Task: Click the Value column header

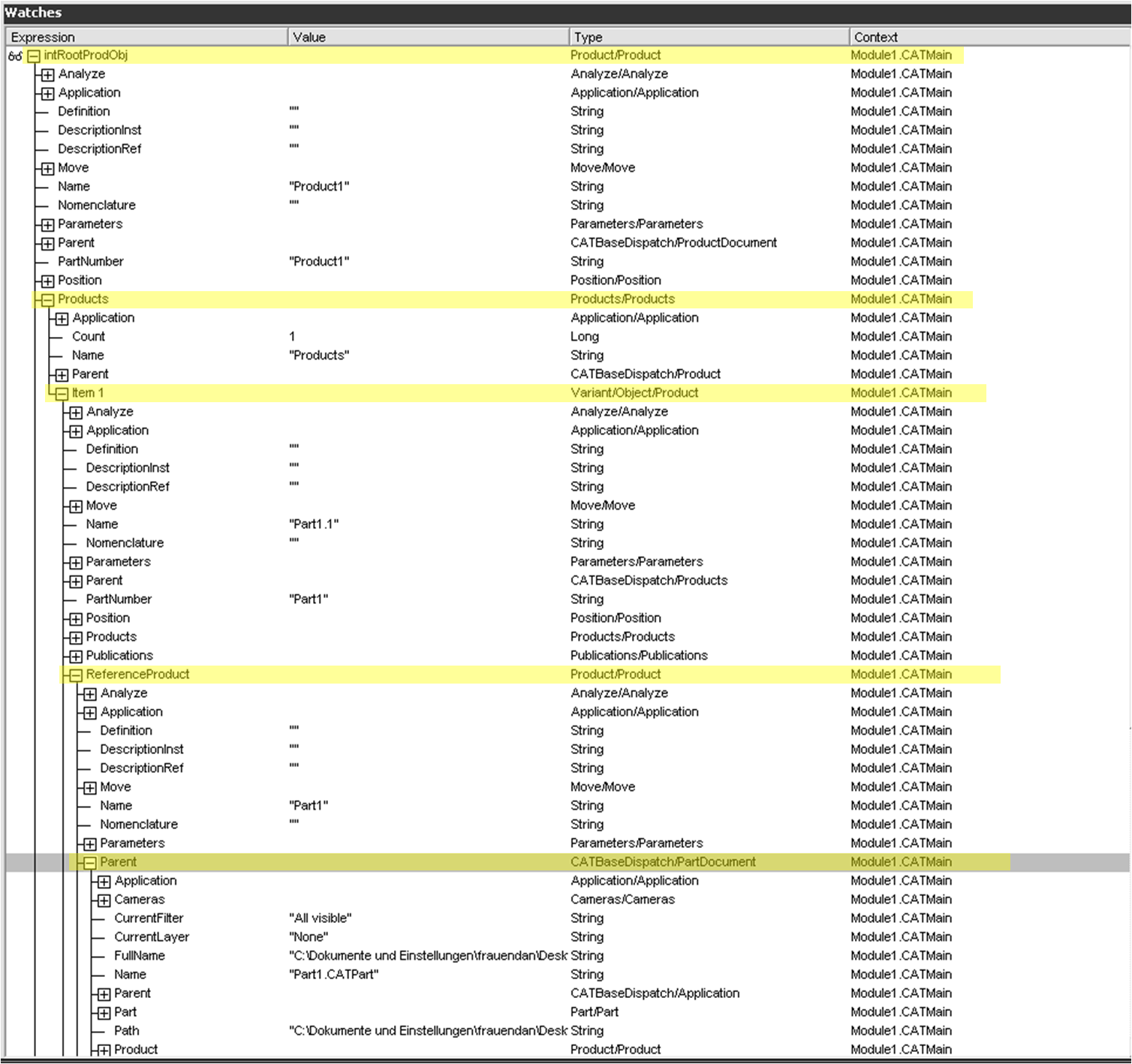Action: pyautogui.click(x=428, y=37)
